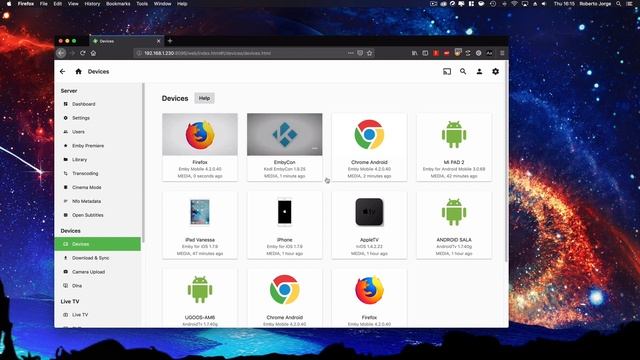Go back with the Emby header arrow
Image resolution: width=640 pixels, height=360 pixels.
(x=62, y=71)
